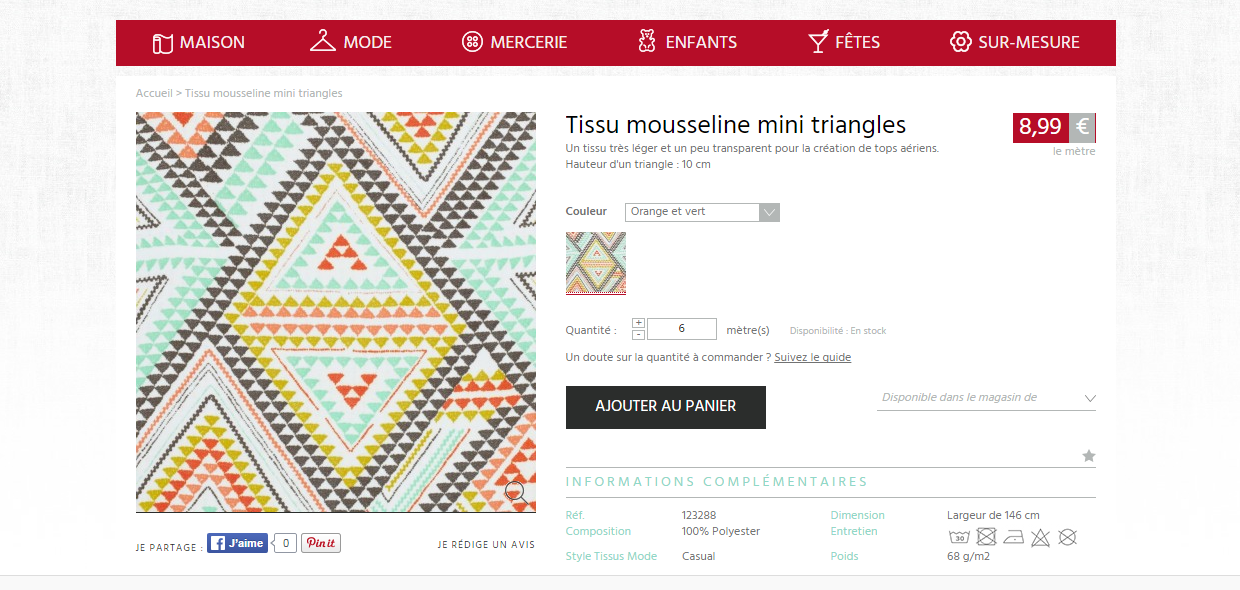The height and width of the screenshot is (590, 1240).
Task: Click the gear icon beside SUR-MESURE
Action: coord(960,42)
